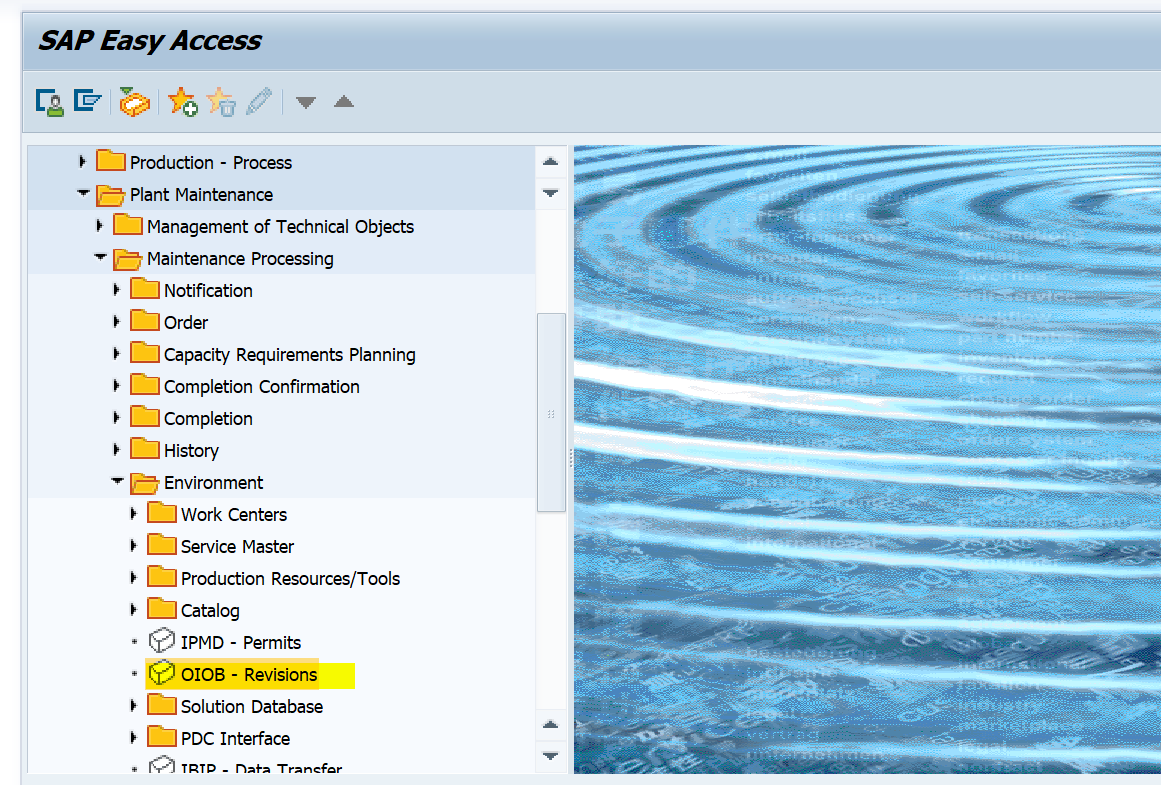The width and height of the screenshot is (1161, 785).
Task: Click the PDC Interface folder icon
Action: coord(161,736)
